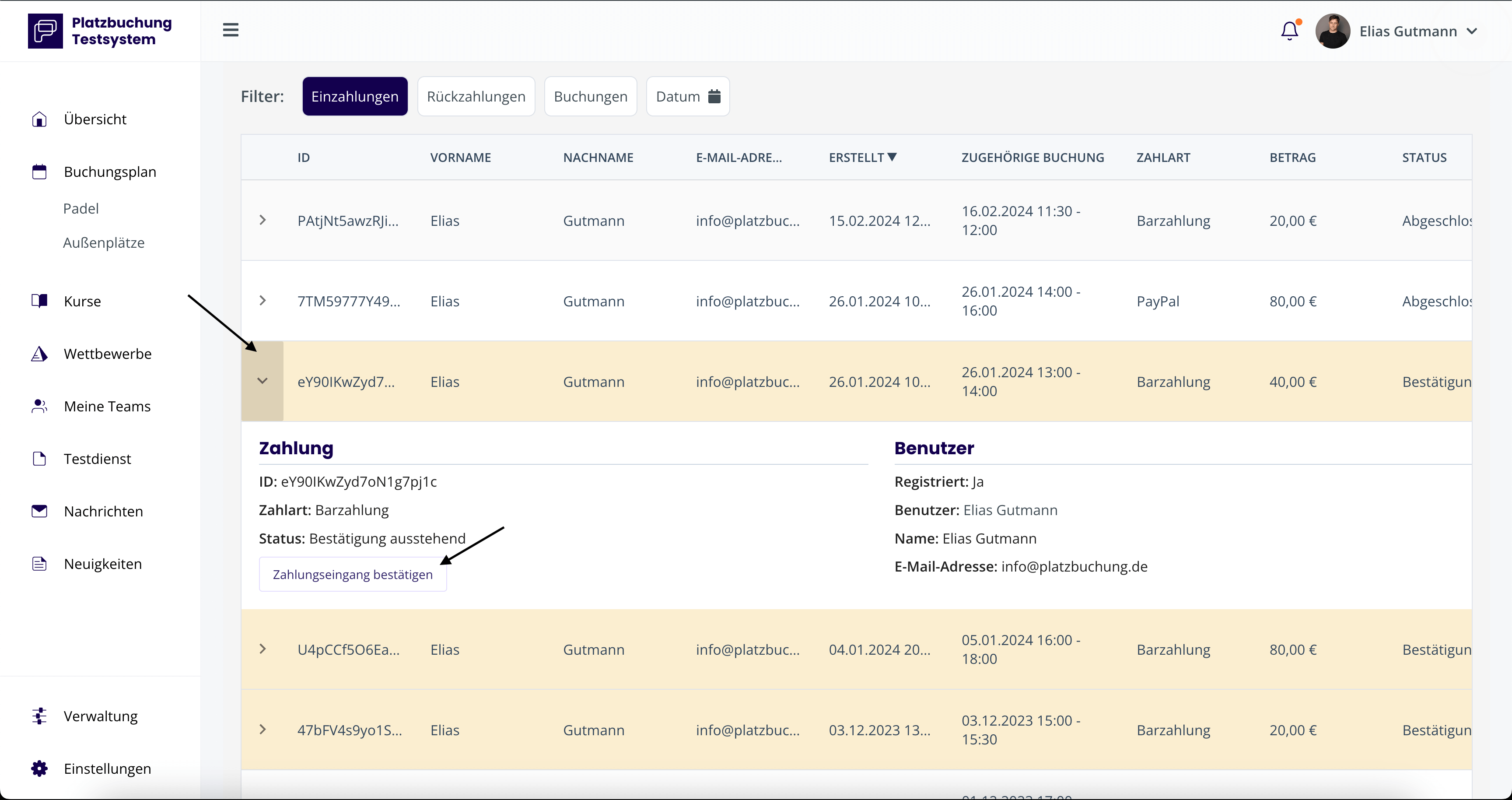The height and width of the screenshot is (800, 1512).
Task: Open Testdienst page
Action: pos(98,459)
